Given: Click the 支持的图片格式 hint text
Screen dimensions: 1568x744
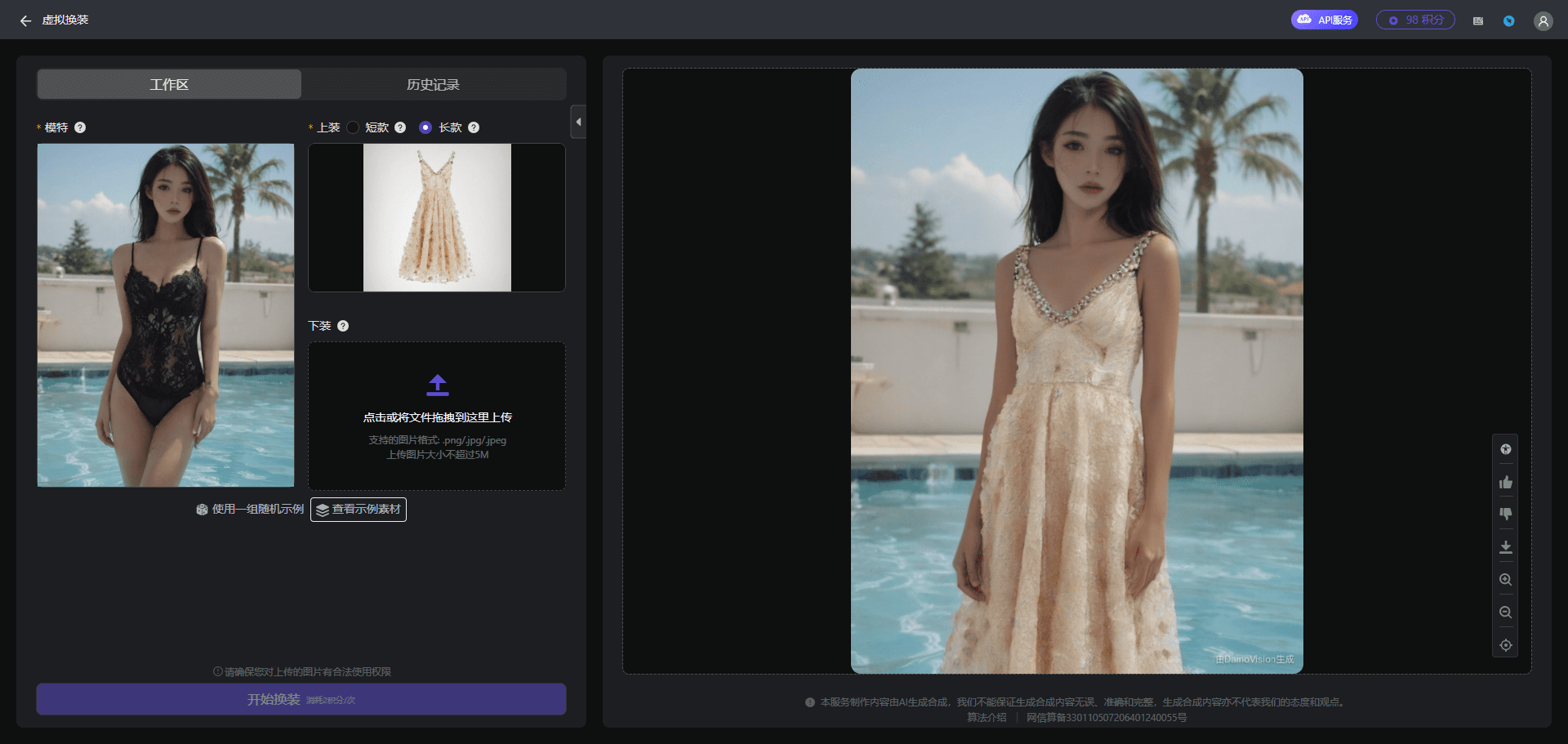Looking at the screenshot, I should click(437, 440).
